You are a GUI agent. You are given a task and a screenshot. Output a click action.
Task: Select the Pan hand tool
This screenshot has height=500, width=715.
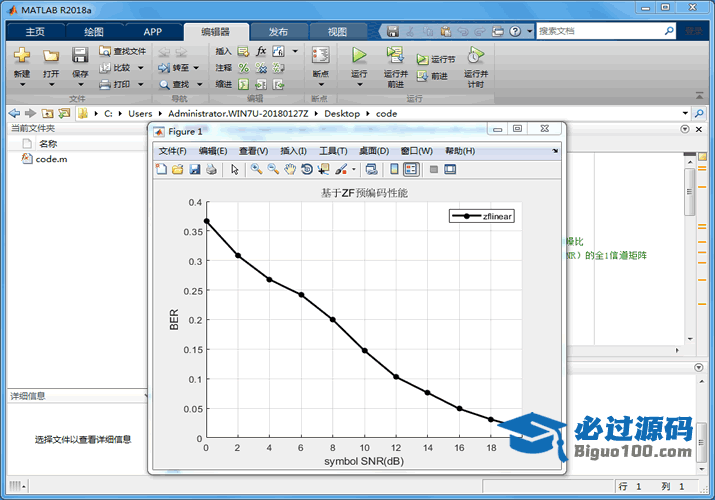click(290, 170)
